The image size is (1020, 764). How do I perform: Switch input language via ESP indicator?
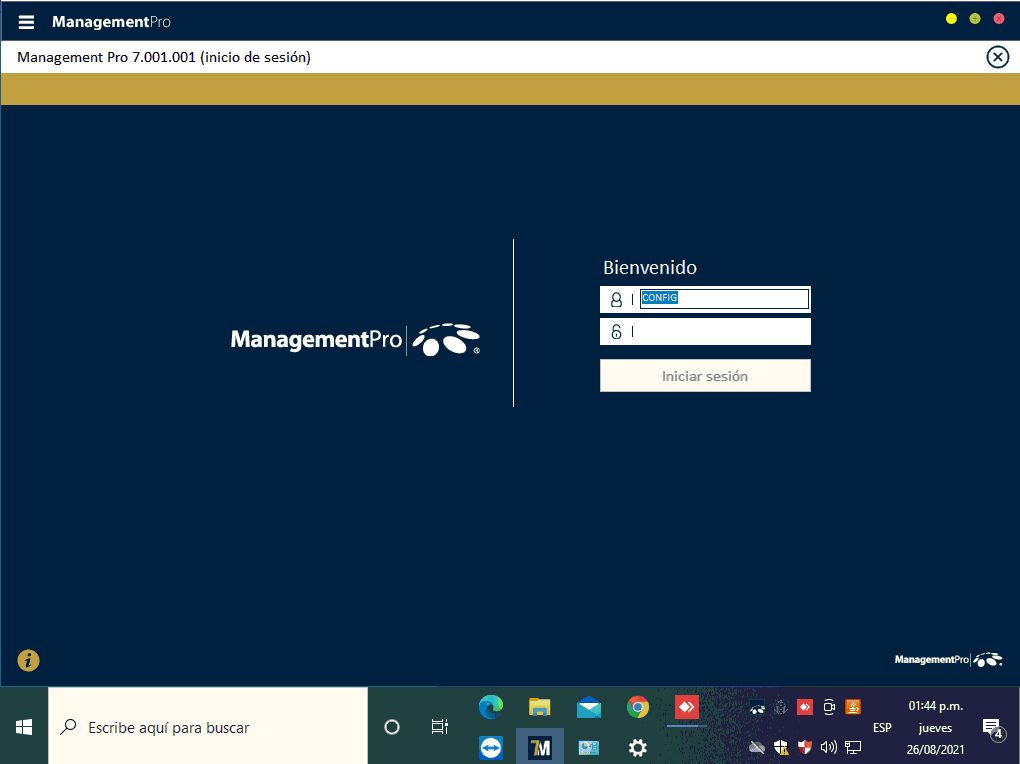click(882, 728)
